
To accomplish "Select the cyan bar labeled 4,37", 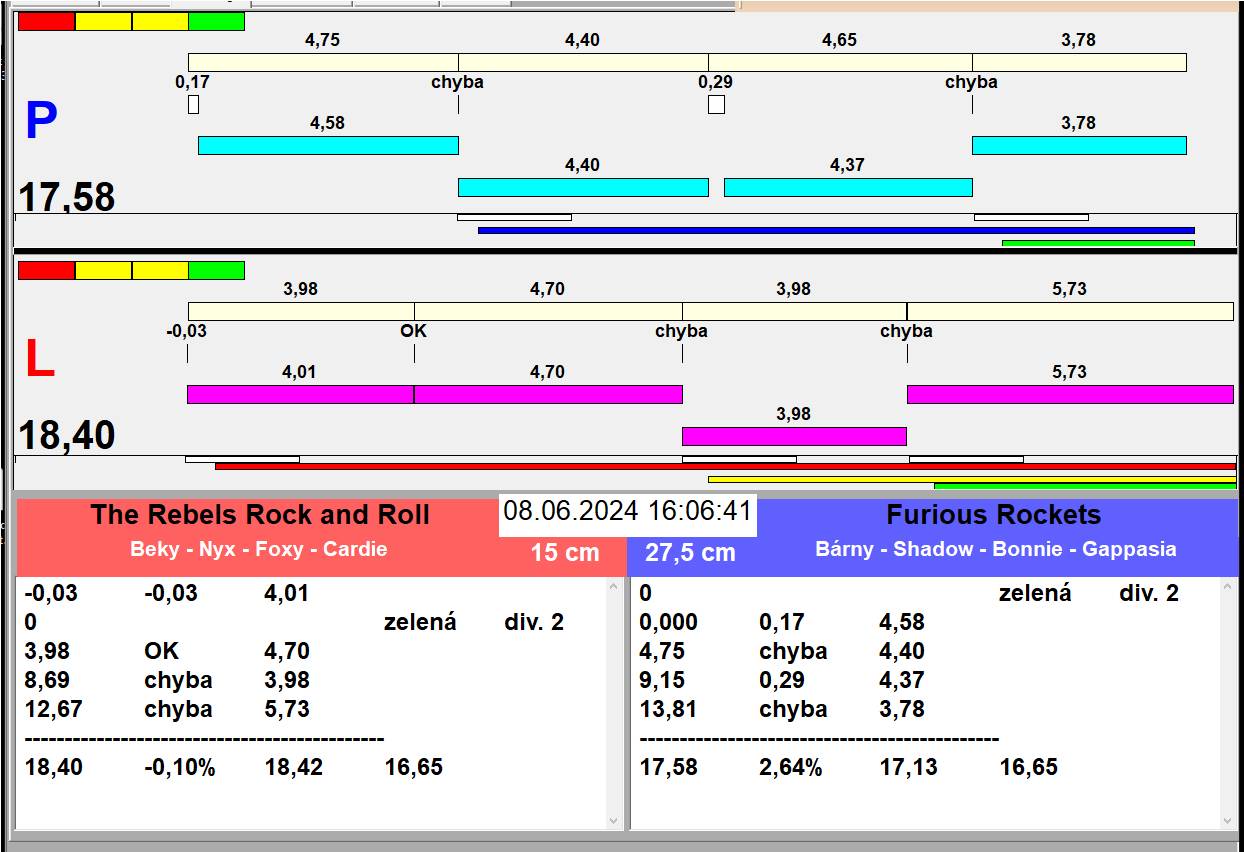I will (847, 187).
